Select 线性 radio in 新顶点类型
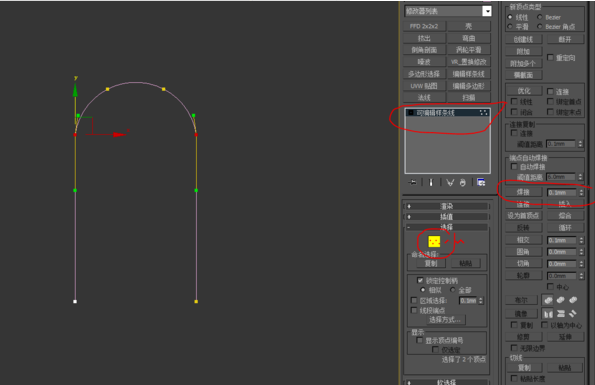The image size is (595, 385). [510, 17]
